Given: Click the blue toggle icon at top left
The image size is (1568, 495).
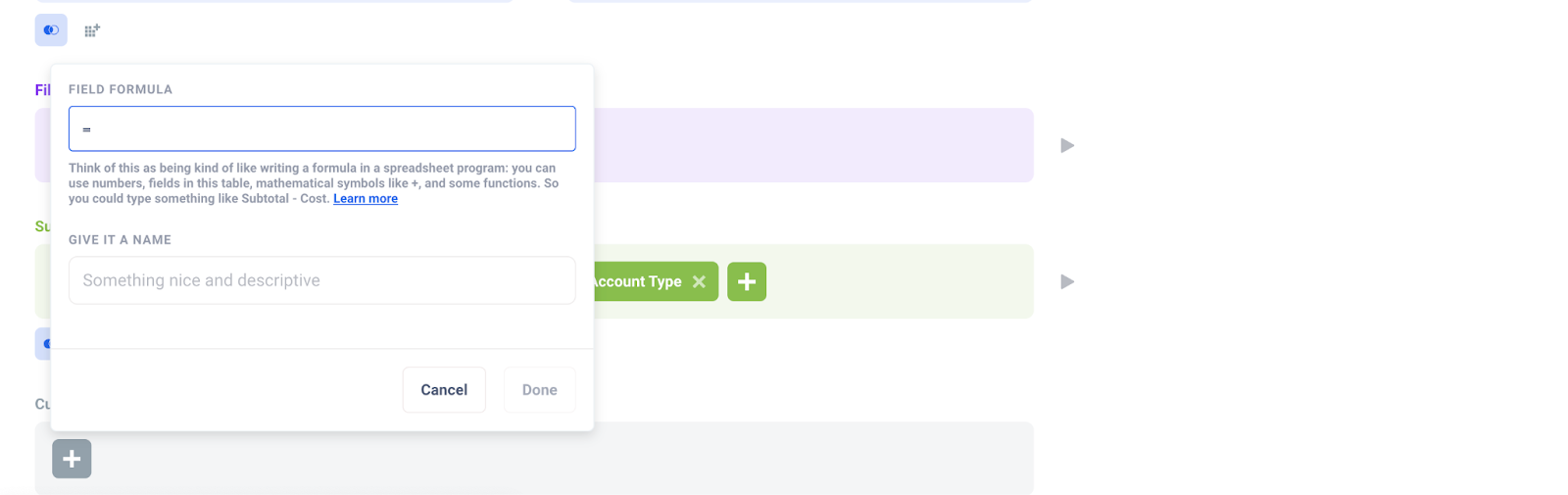Looking at the screenshot, I should click(x=51, y=30).
